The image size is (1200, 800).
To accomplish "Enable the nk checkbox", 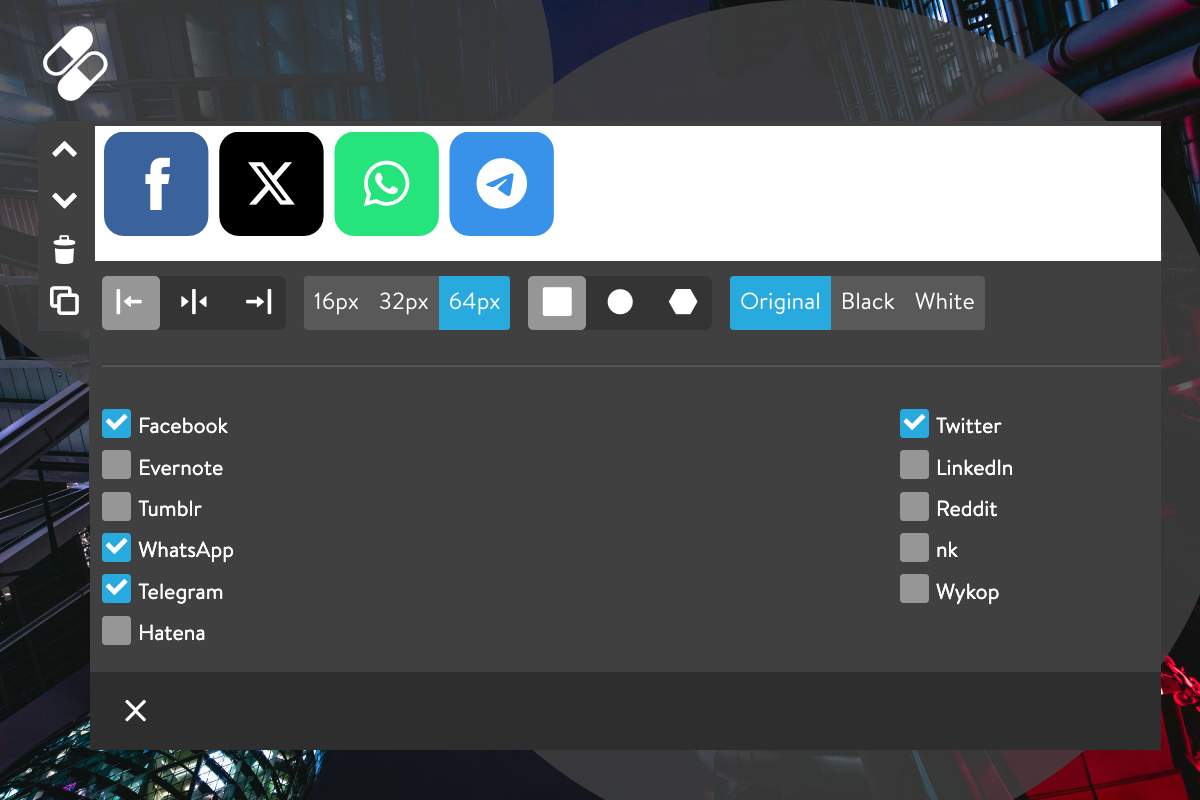I will (x=914, y=548).
